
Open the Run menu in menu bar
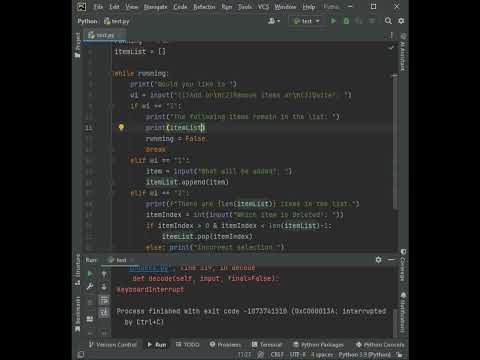tap(227, 7)
